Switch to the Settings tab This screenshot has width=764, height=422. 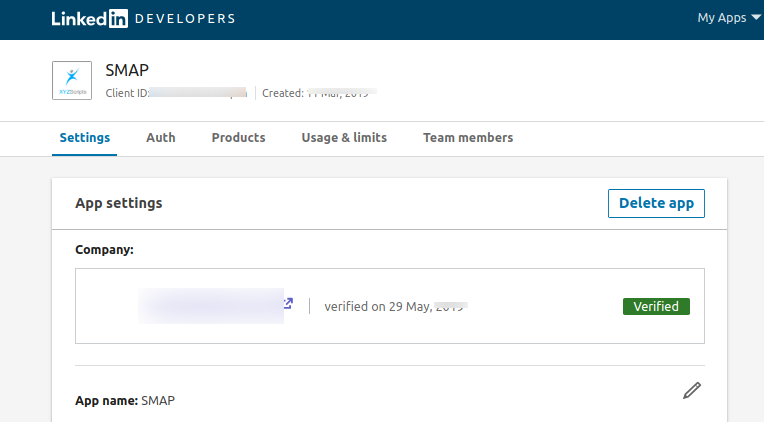coord(85,138)
